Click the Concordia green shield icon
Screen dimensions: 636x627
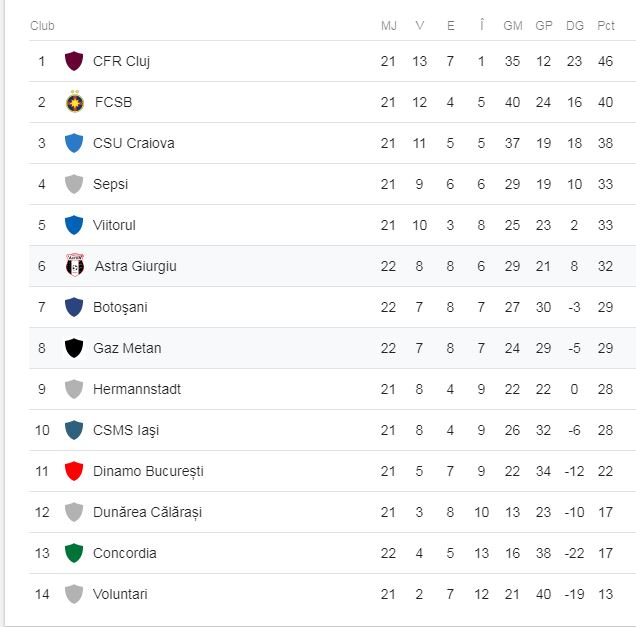(73, 553)
